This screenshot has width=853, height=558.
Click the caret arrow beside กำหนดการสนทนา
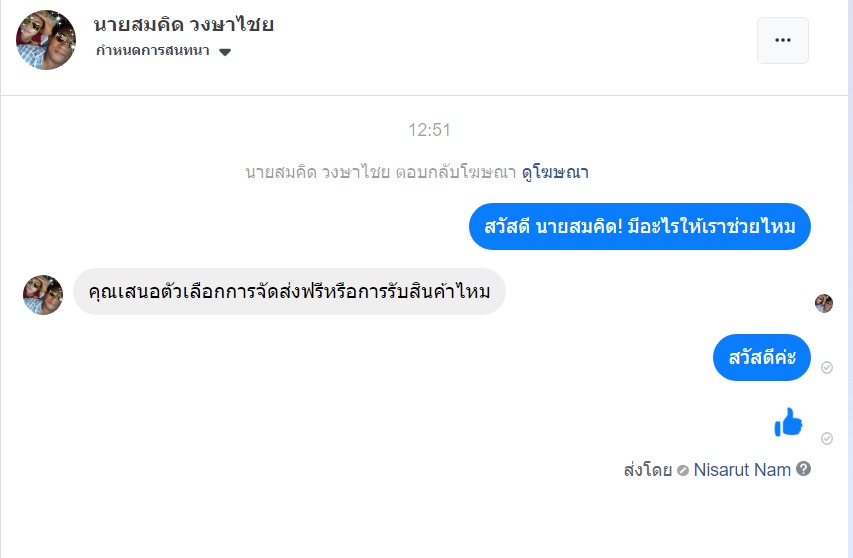pyautogui.click(x=225, y=52)
